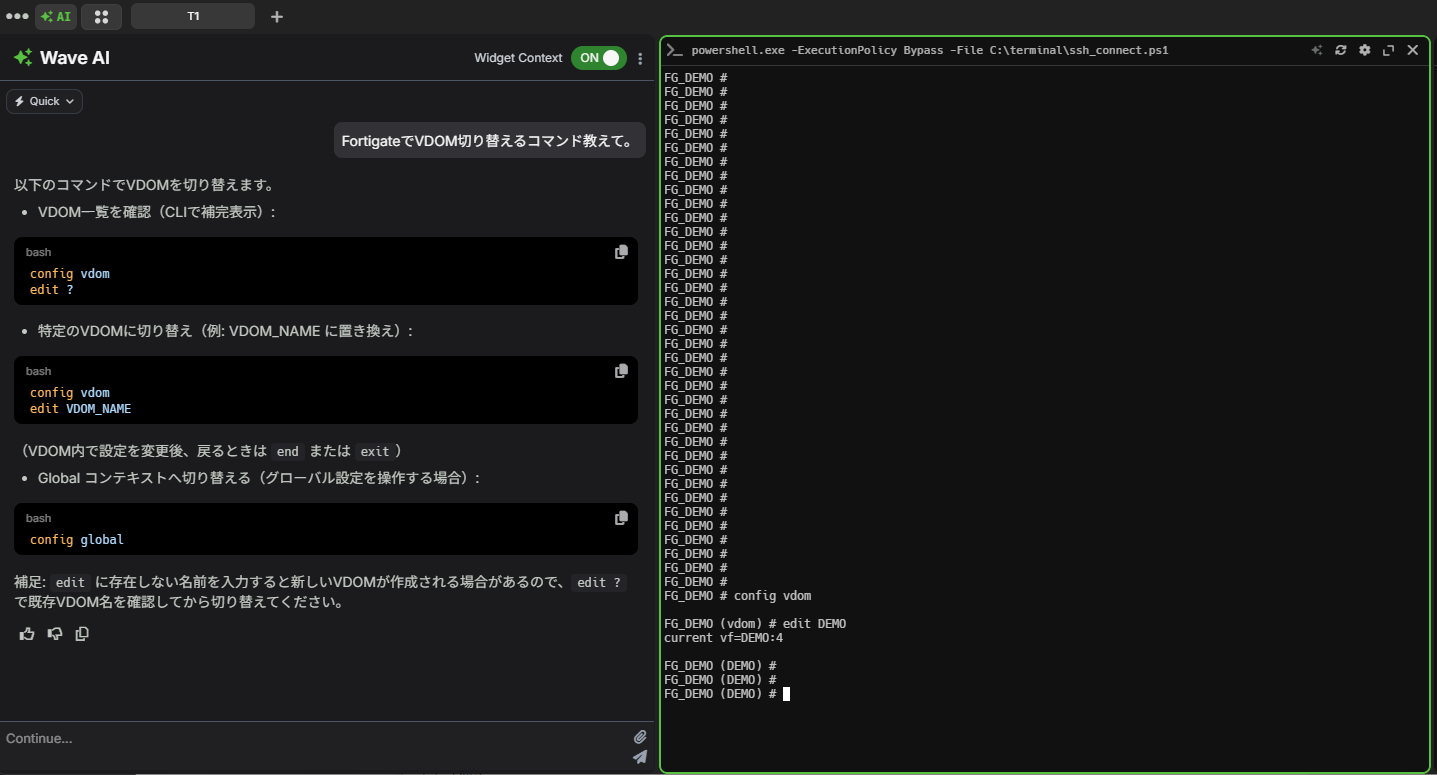Viewport: 1437px width, 775px height.
Task: Copy the 'edit ?' code block
Action: (x=621, y=252)
